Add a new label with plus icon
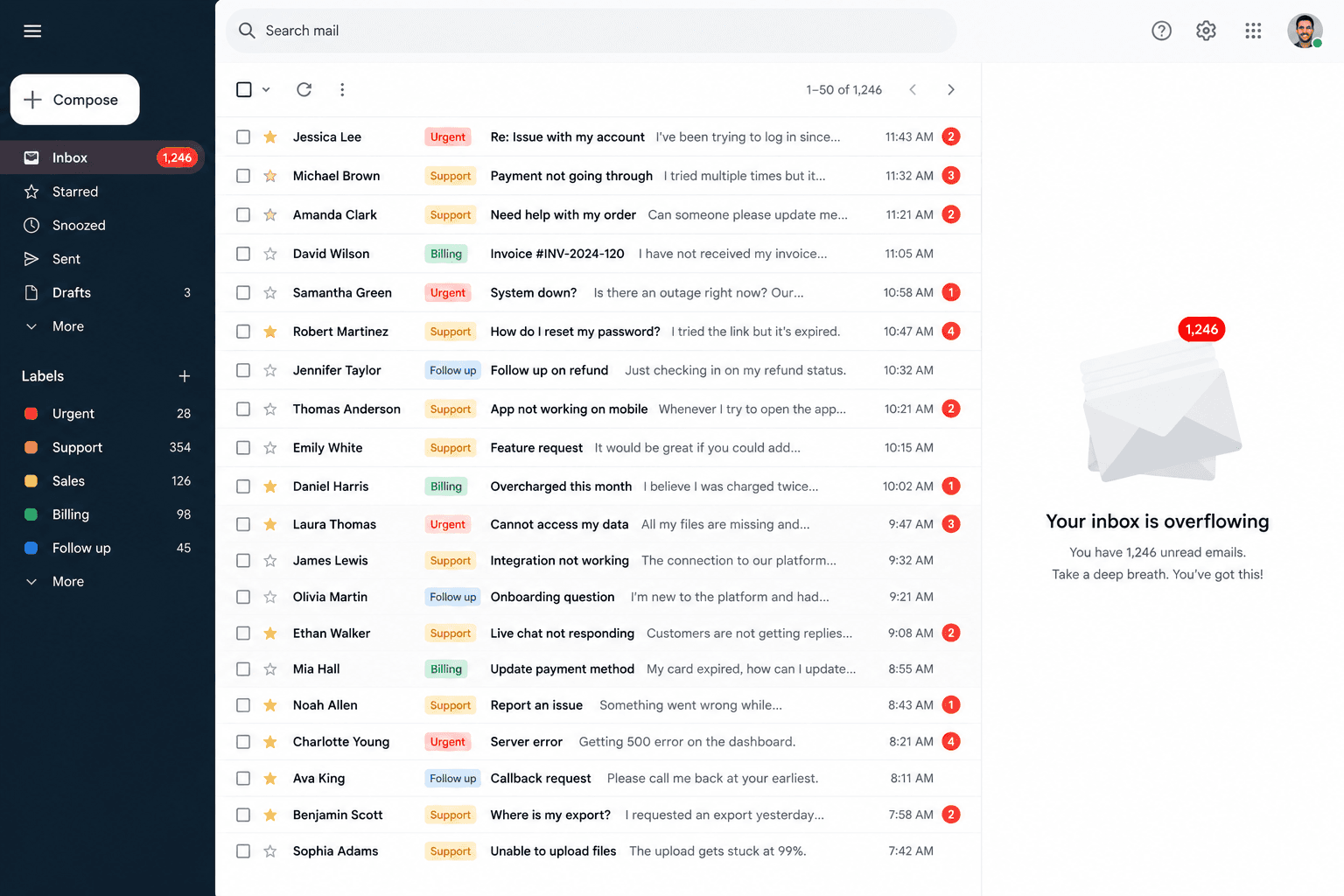The image size is (1344, 896). (x=185, y=376)
